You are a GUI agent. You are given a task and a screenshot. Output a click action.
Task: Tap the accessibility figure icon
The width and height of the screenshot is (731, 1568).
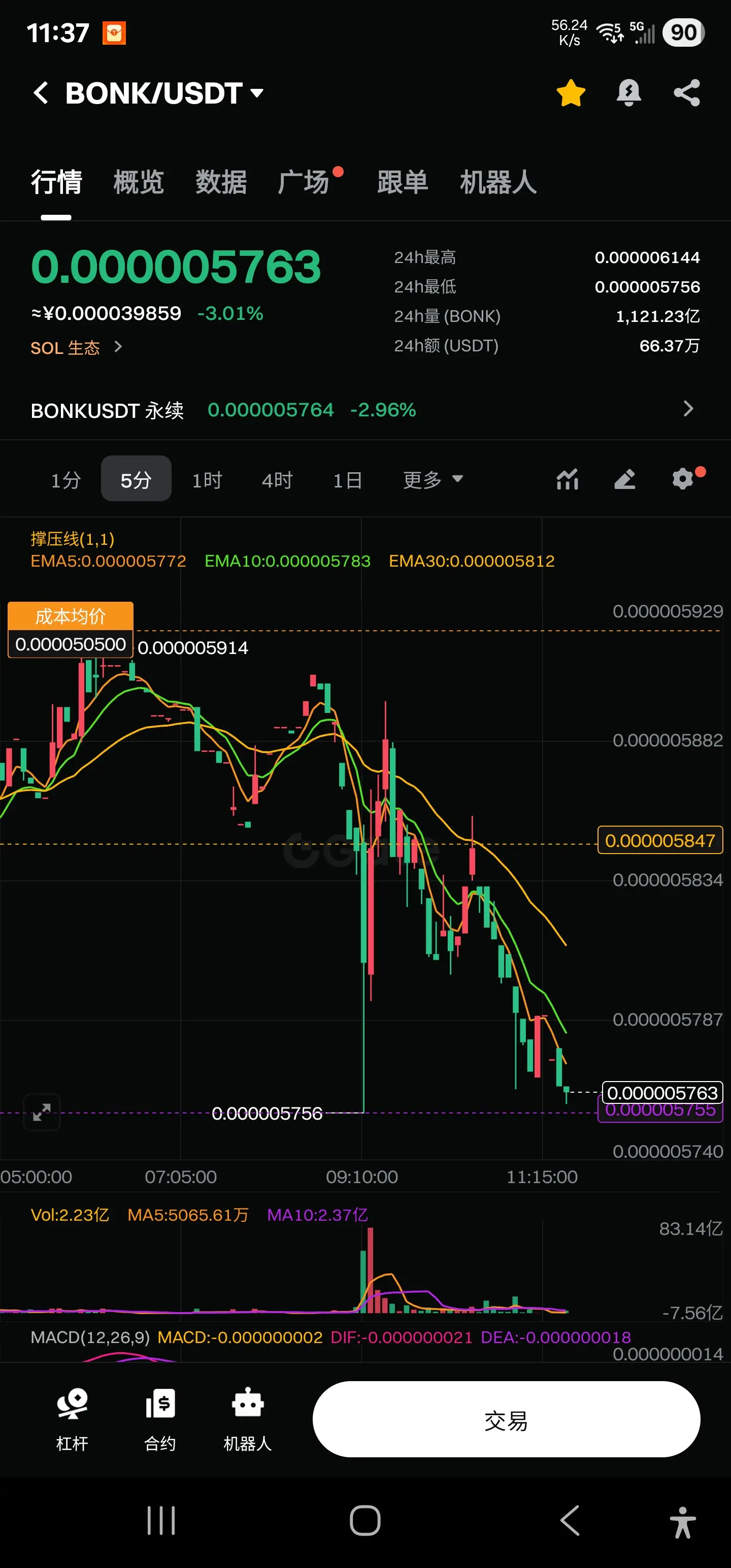pos(683,1522)
